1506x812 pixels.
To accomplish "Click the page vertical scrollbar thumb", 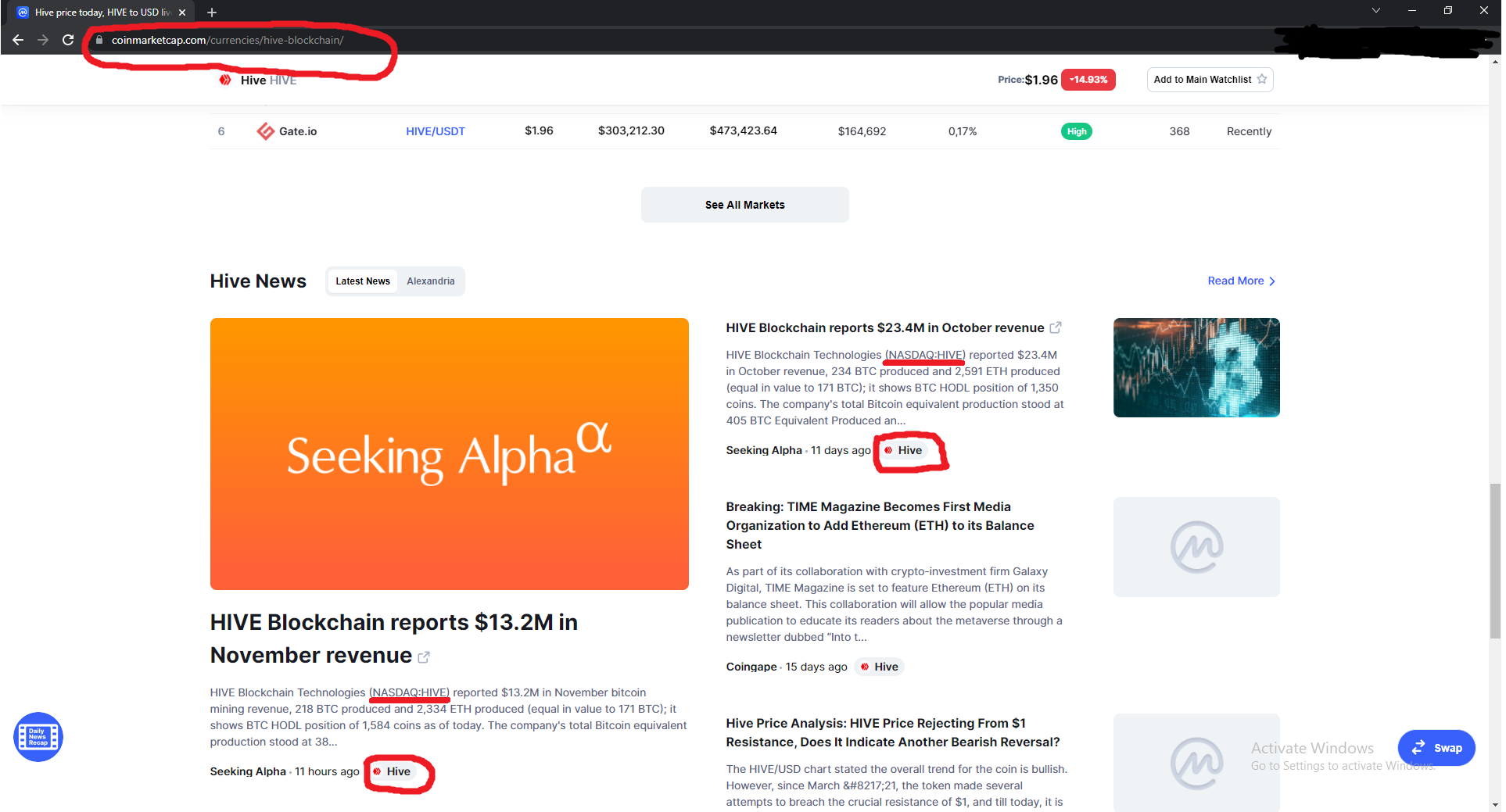I will (x=1495, y=561).
